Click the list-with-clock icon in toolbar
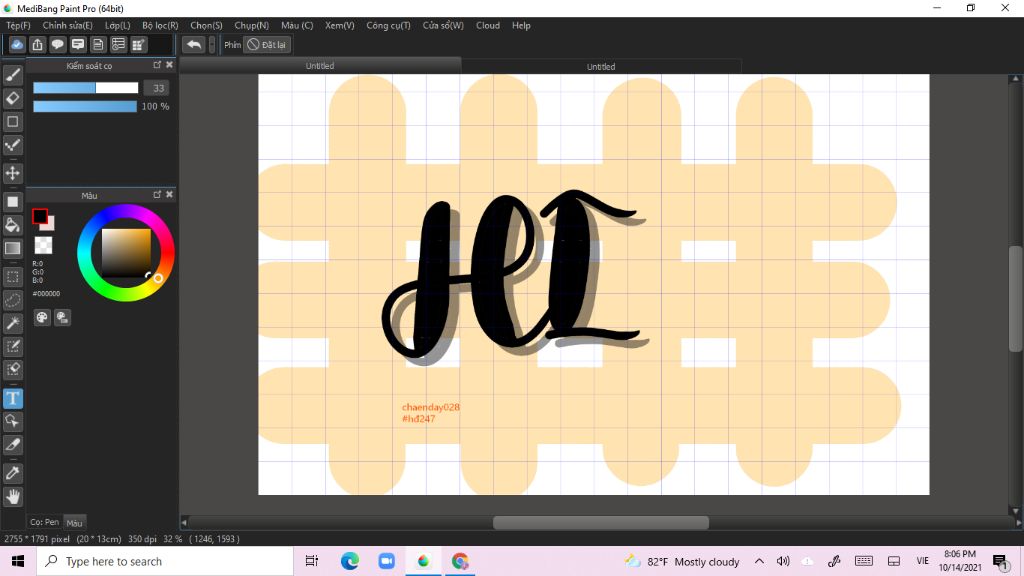Viewport: 1024px width, 576px height. 118,44
